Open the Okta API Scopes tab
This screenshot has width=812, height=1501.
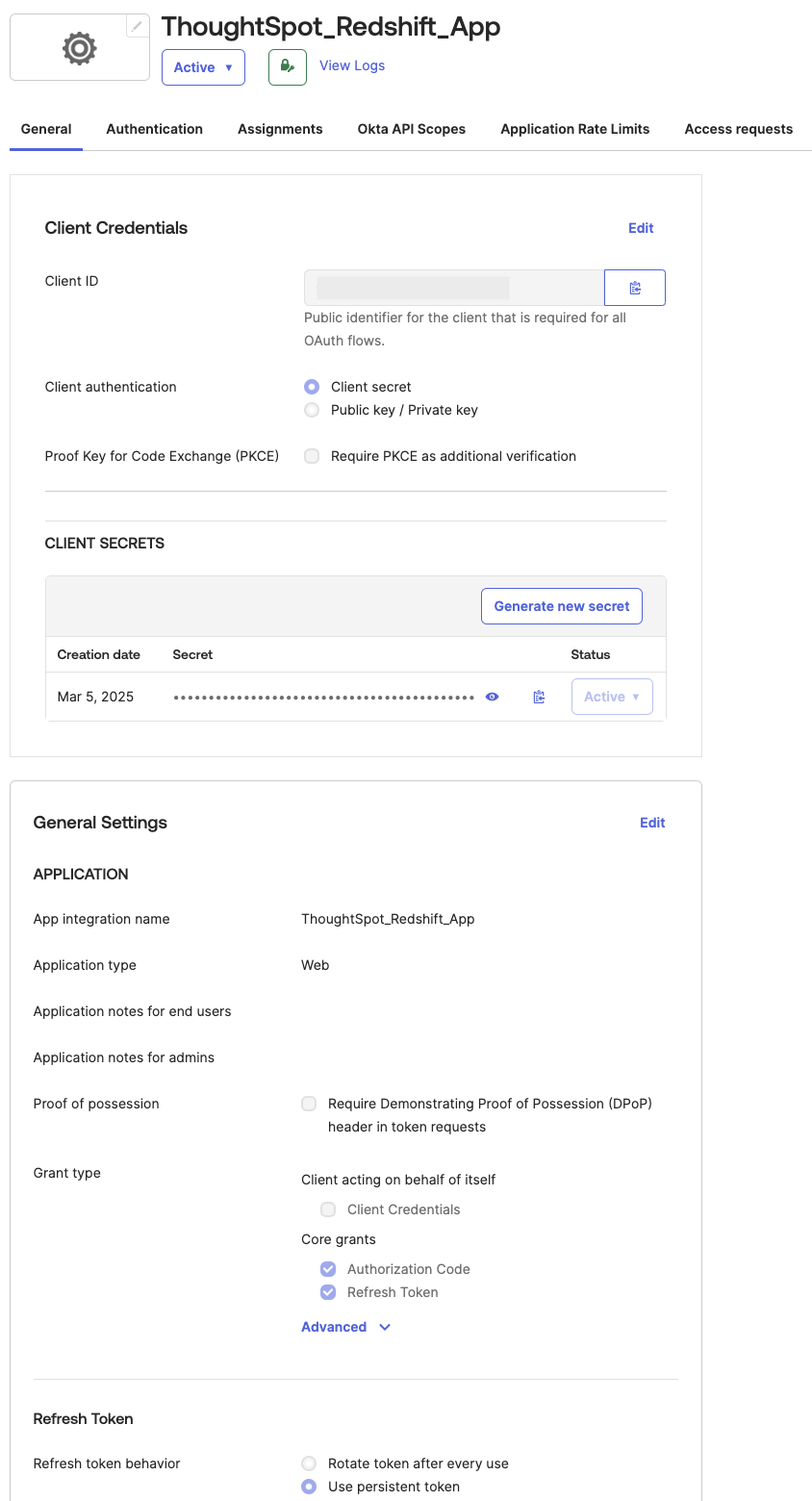(x=411, y=129)
